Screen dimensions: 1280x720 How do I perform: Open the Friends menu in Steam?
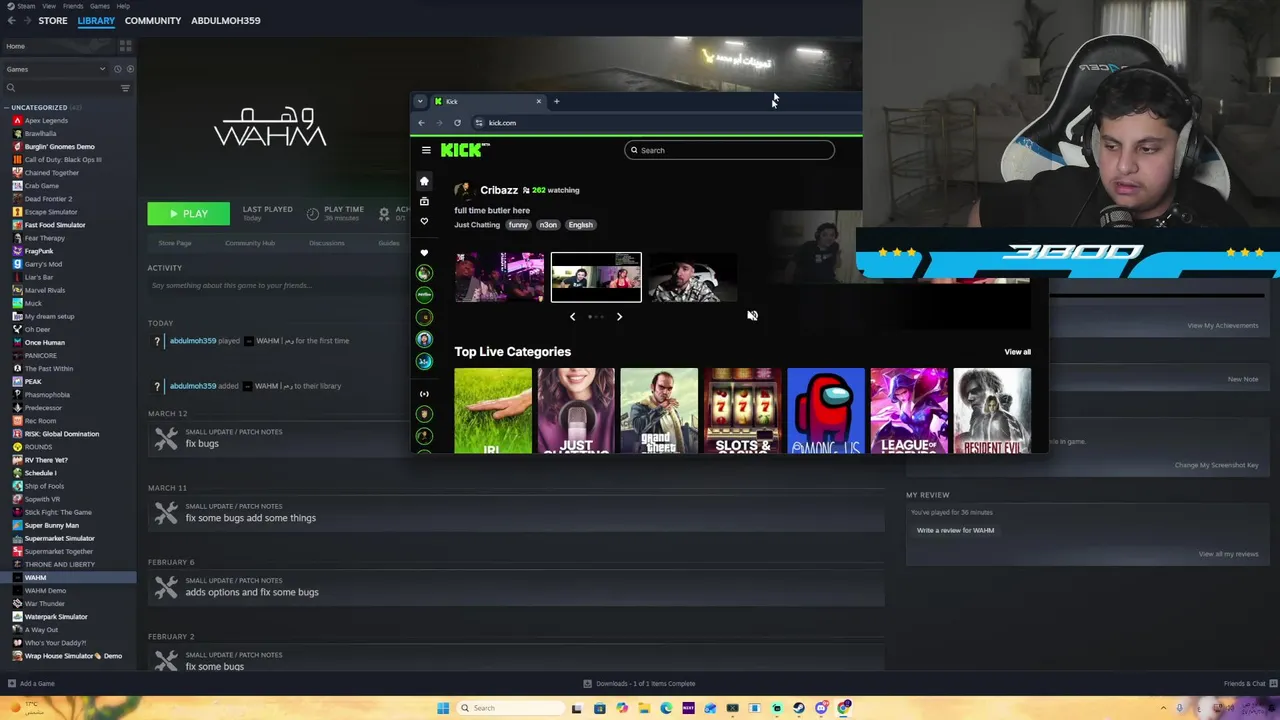pos(73,6)
